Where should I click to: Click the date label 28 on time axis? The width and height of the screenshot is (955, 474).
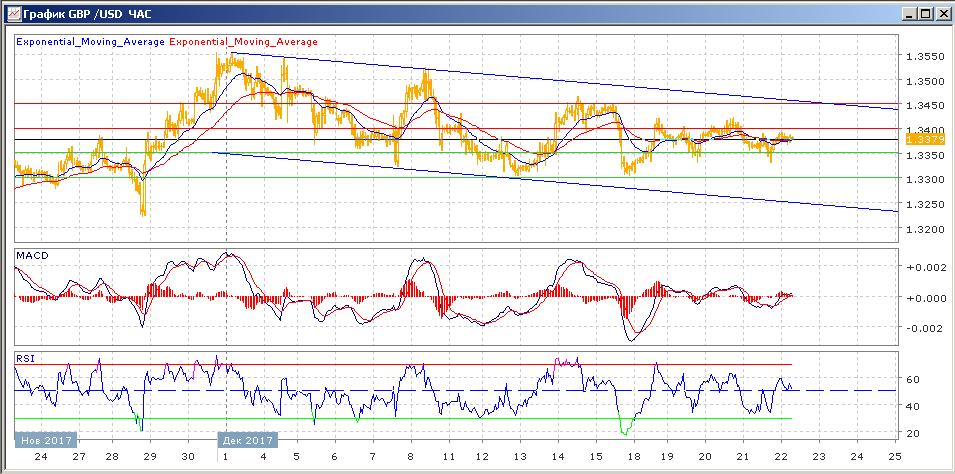pos(111,457)
